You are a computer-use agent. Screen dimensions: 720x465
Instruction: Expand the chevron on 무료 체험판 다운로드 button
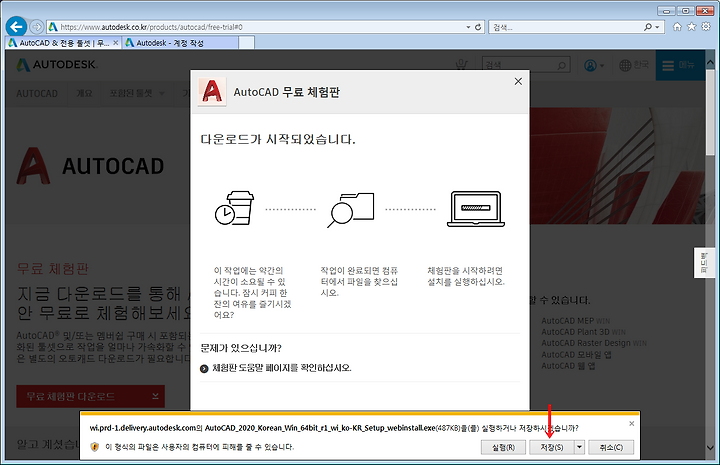(155, 396)
